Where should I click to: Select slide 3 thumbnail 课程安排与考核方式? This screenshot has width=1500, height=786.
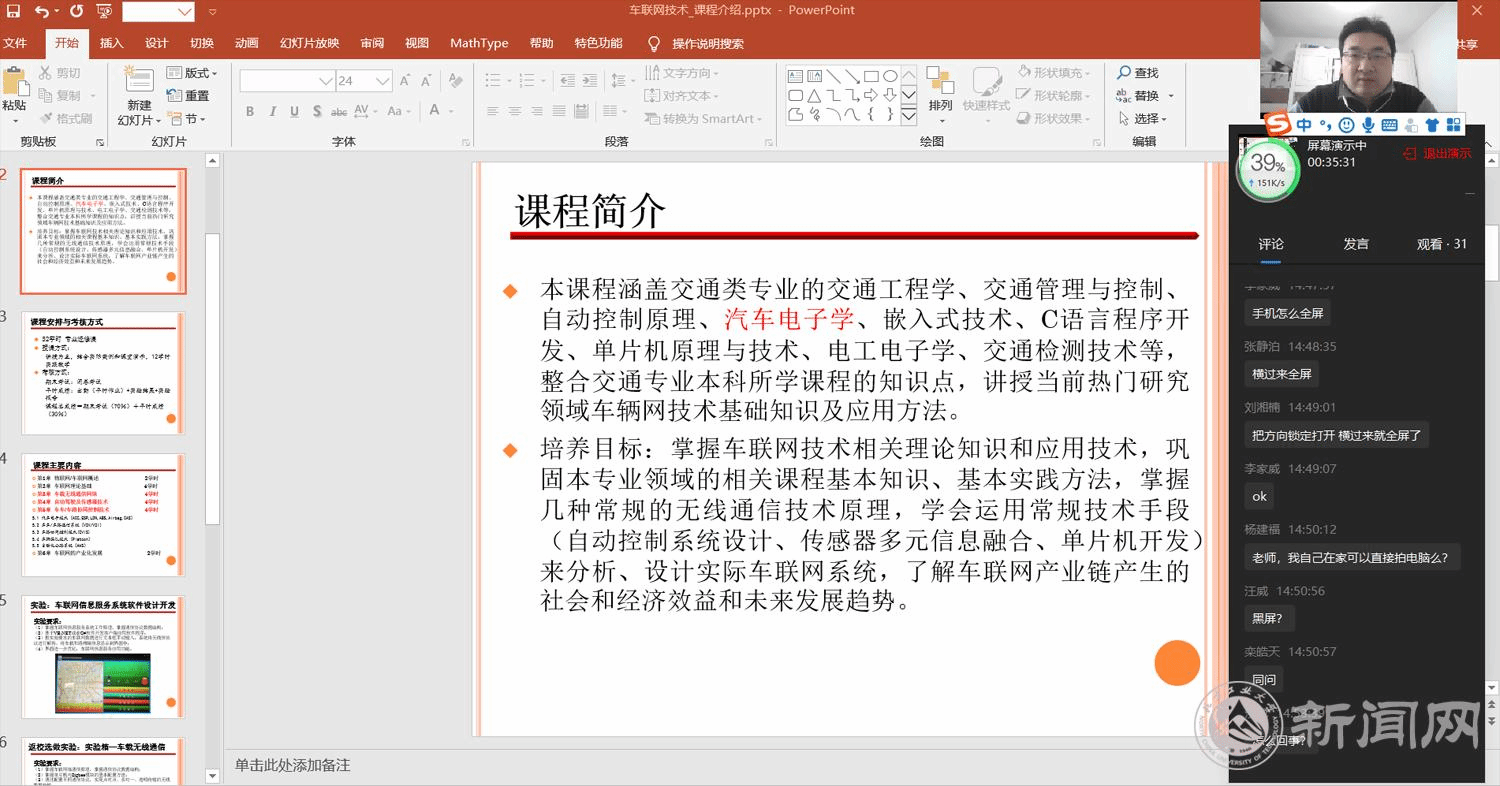(x=104, y=372)
